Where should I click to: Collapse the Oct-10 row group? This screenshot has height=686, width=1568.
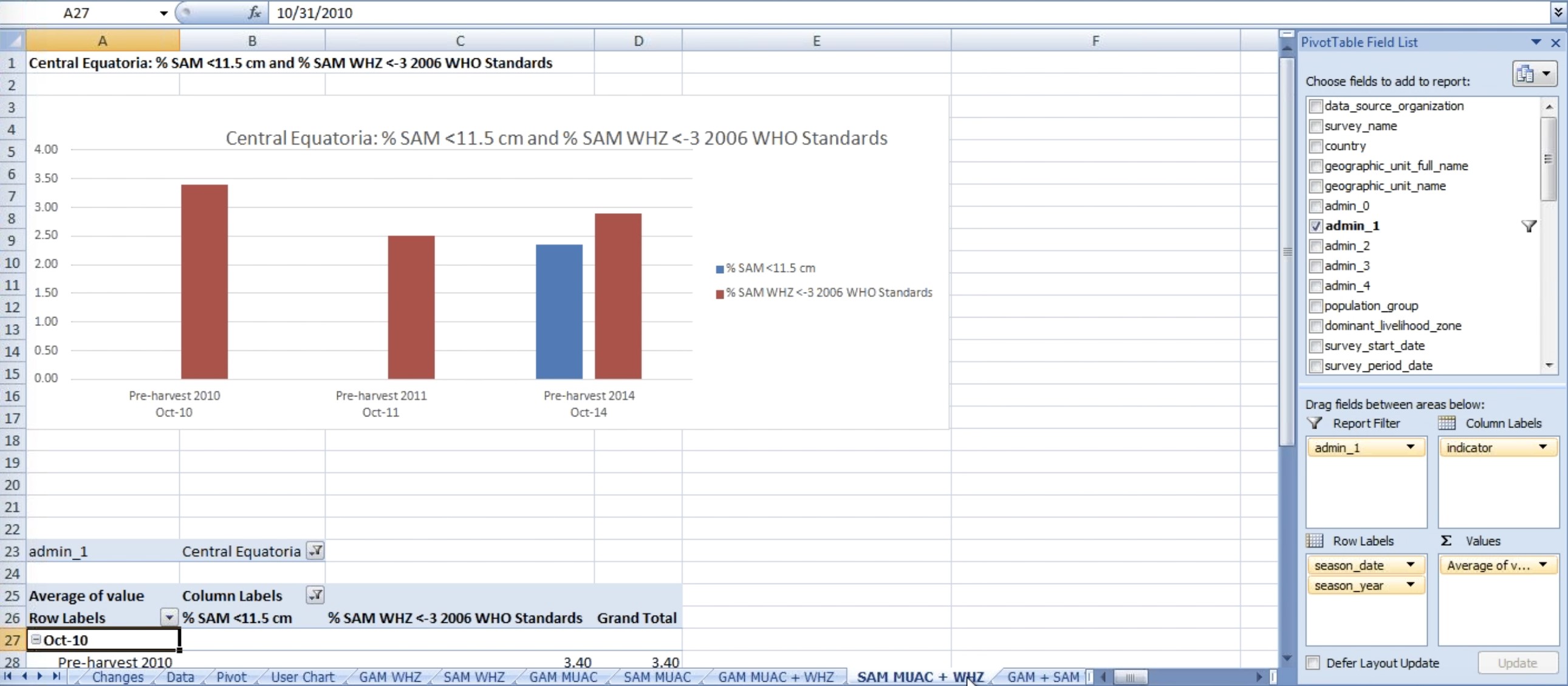click(36, 639)
